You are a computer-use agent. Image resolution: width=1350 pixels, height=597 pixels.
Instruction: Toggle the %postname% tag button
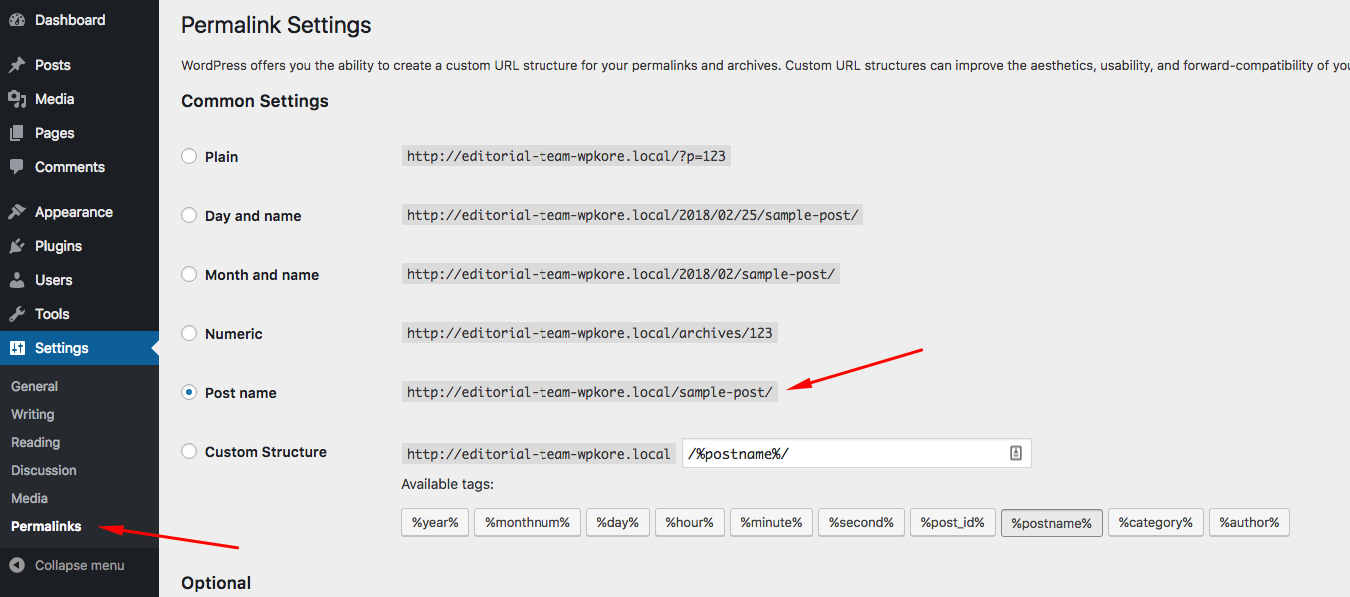tap(1051, 522)
